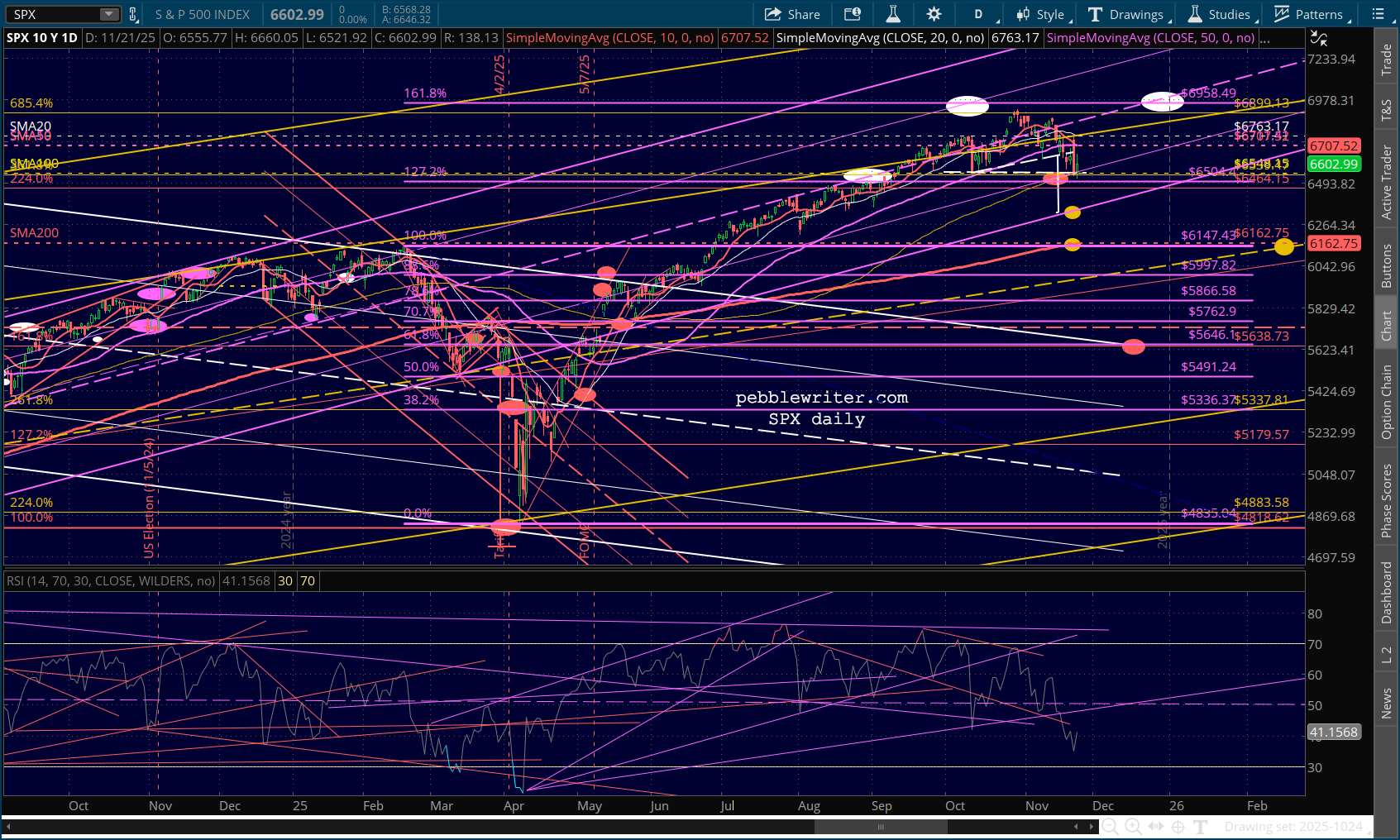The height and width of the screenshot is (840, 1400).
Task: Open the Drawings toolbar button
Action: pyautogui.click(x=1126, y=14)
